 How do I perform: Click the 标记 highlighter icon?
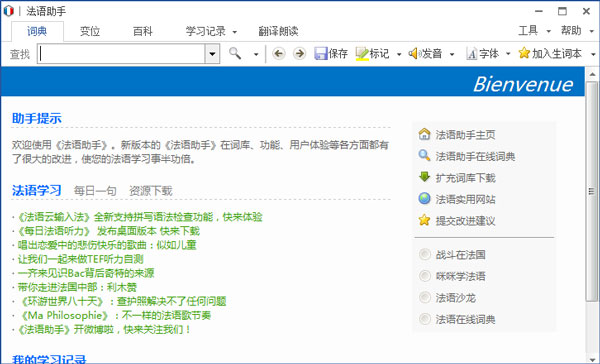tap(362, 54)
